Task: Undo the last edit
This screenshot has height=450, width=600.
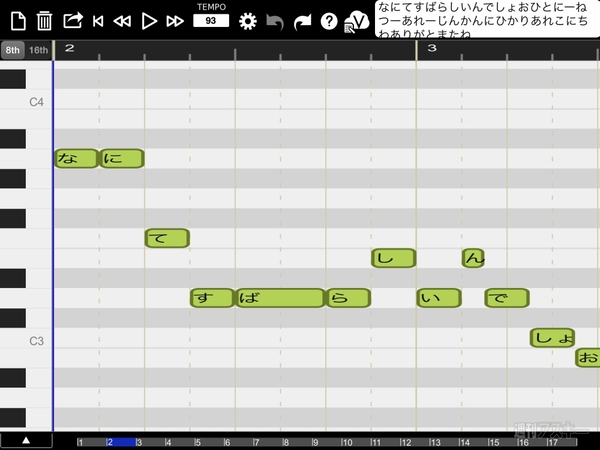Action: coord(275,22)
